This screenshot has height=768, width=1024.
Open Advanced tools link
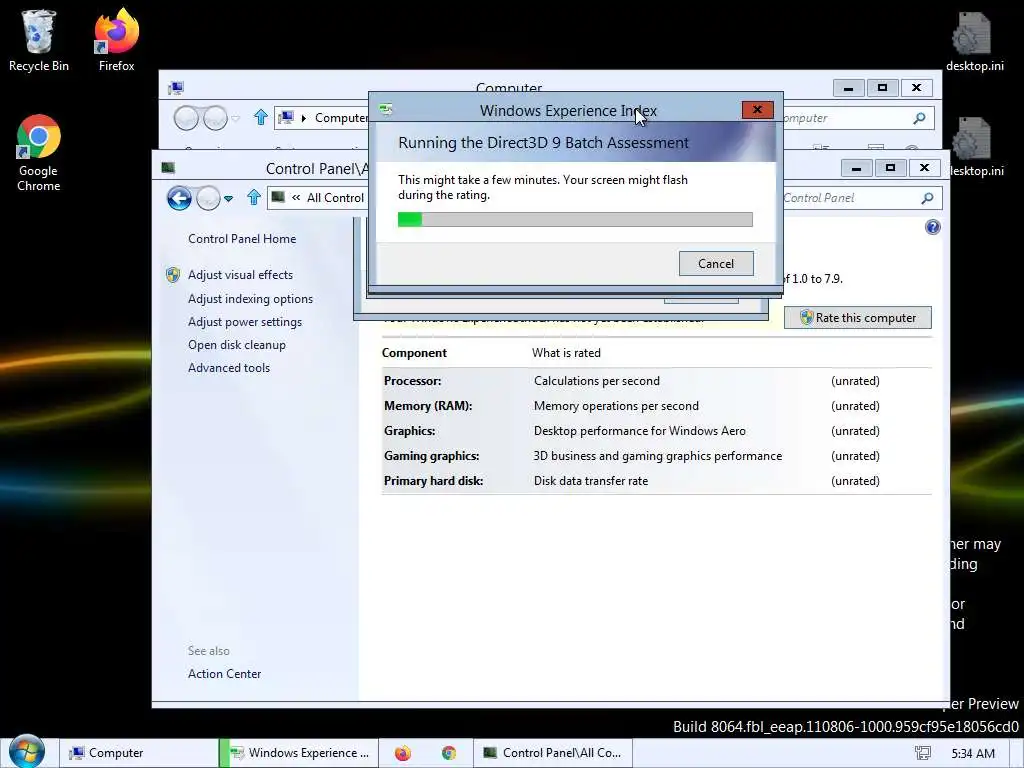point(229,368)
